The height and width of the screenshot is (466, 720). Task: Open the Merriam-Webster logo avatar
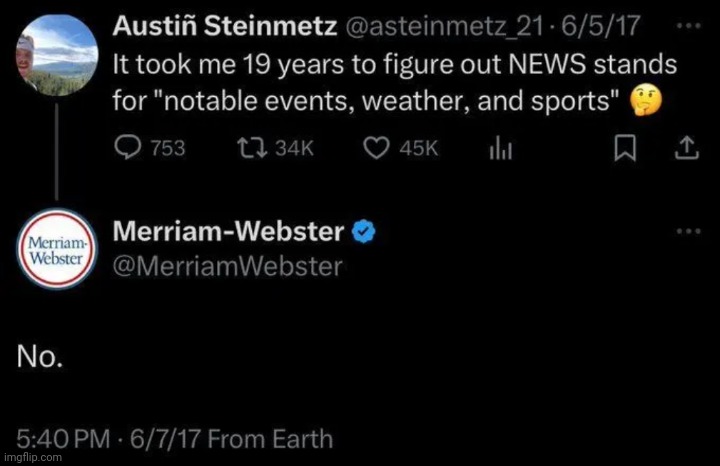pos(57,250)
